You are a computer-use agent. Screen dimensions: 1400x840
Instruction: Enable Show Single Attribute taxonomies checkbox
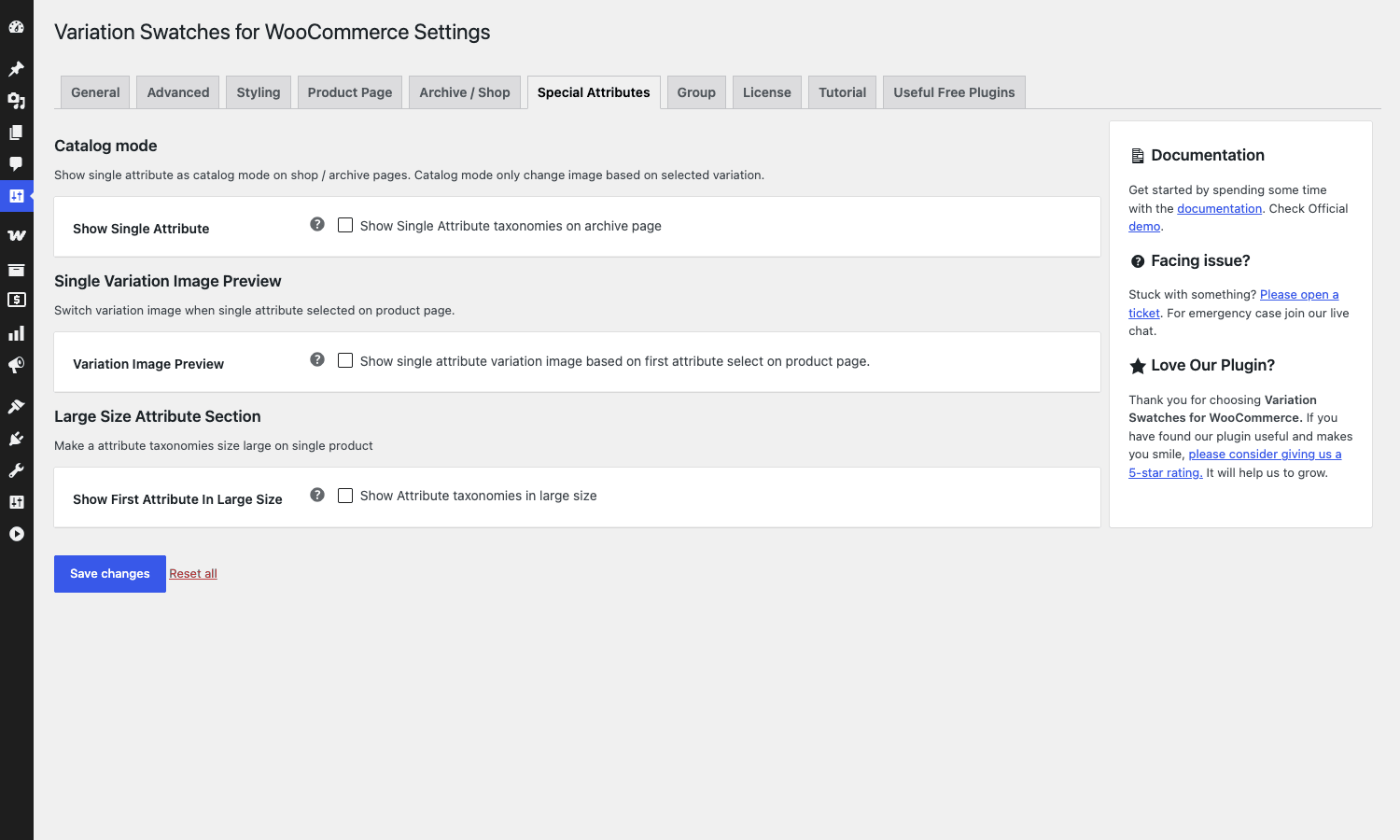click(345, 225)
